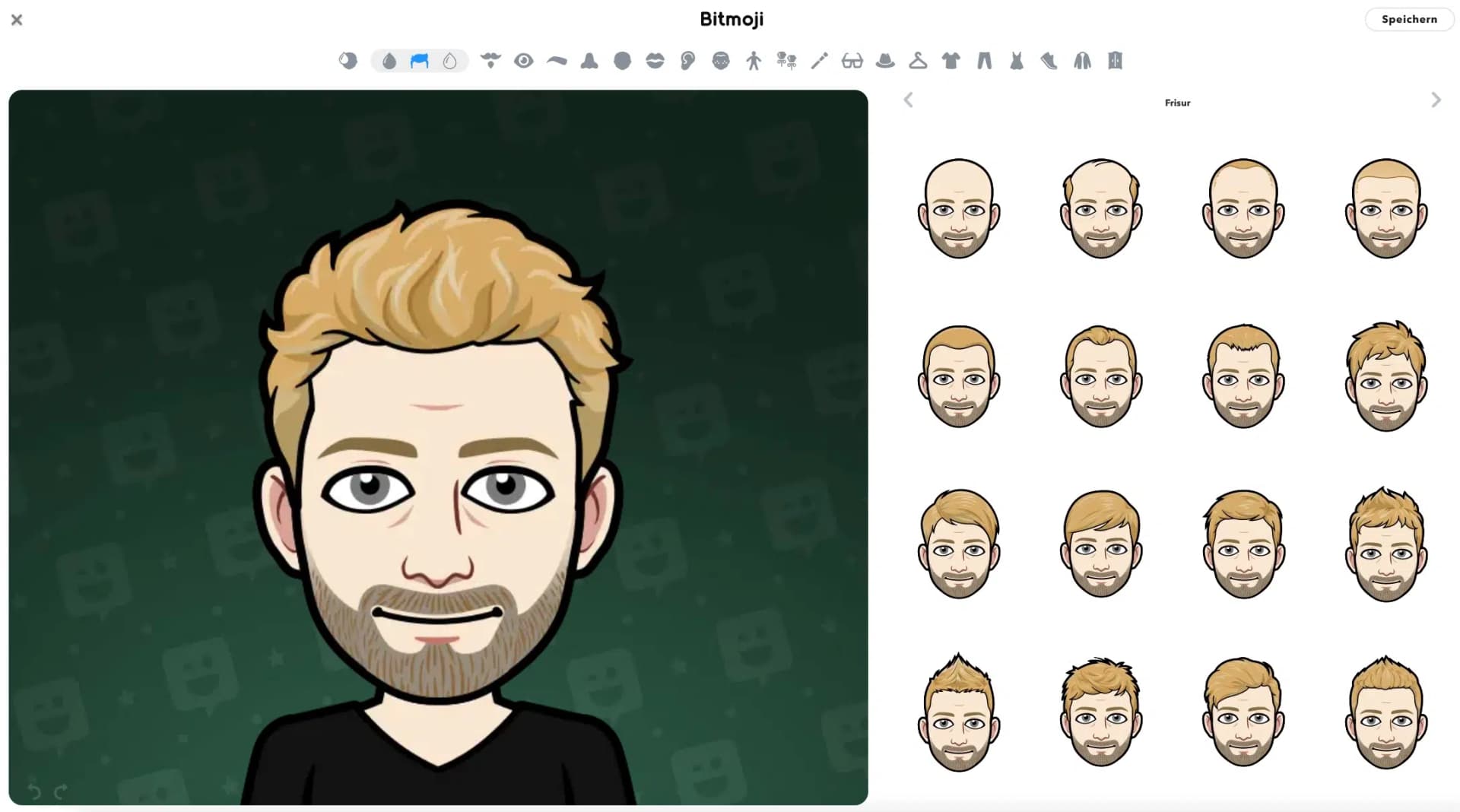Open the body shape icon
Screen dimensions: 1460x812
(x=754, y=61)
